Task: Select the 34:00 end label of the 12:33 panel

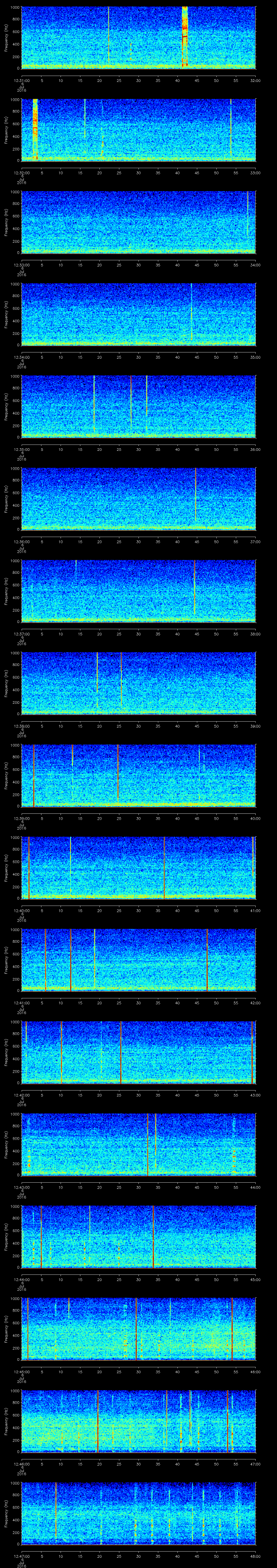Action: click(x=255, y=265)
